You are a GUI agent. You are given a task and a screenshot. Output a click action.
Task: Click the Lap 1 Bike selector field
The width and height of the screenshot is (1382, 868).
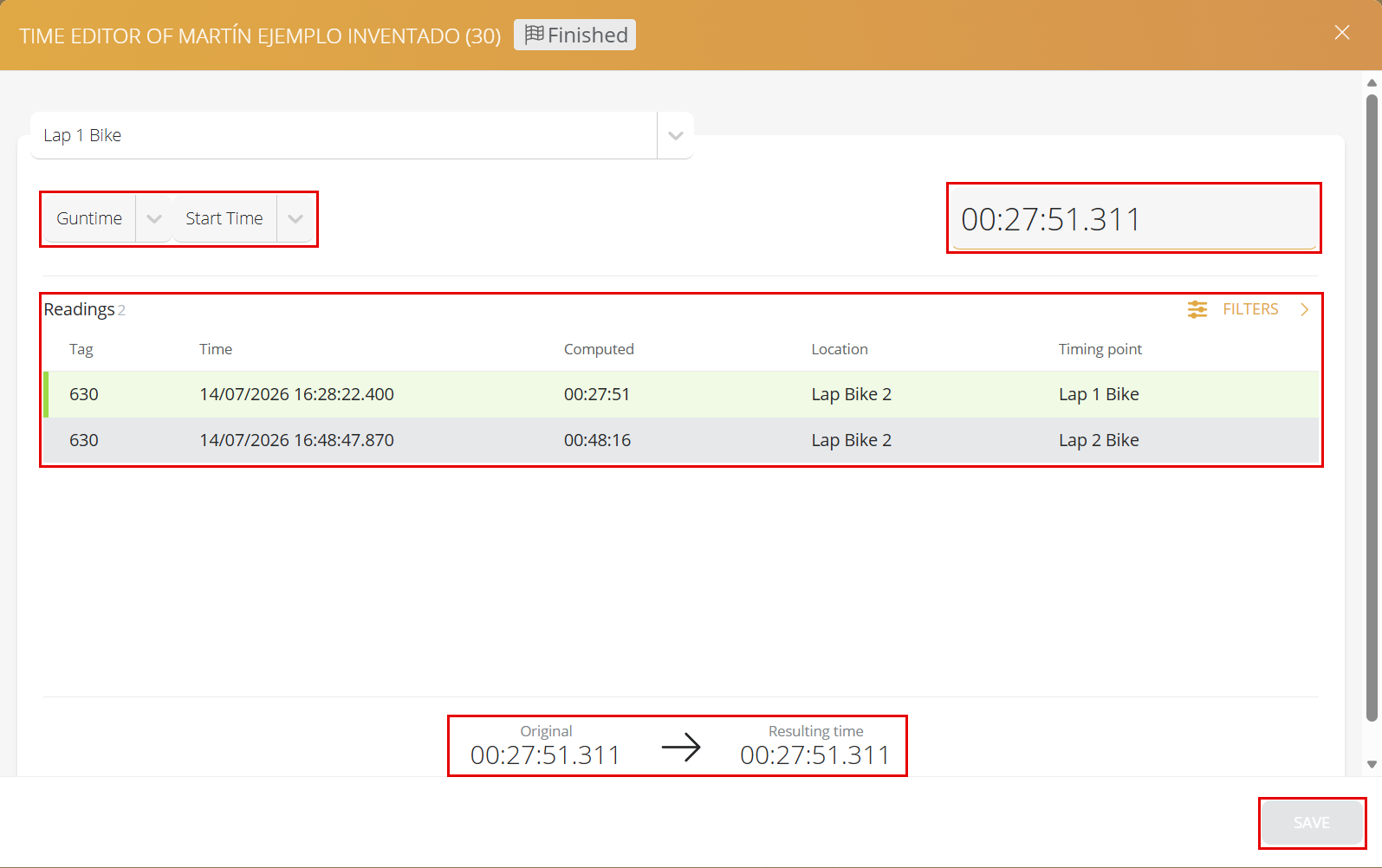click(344, 135)
